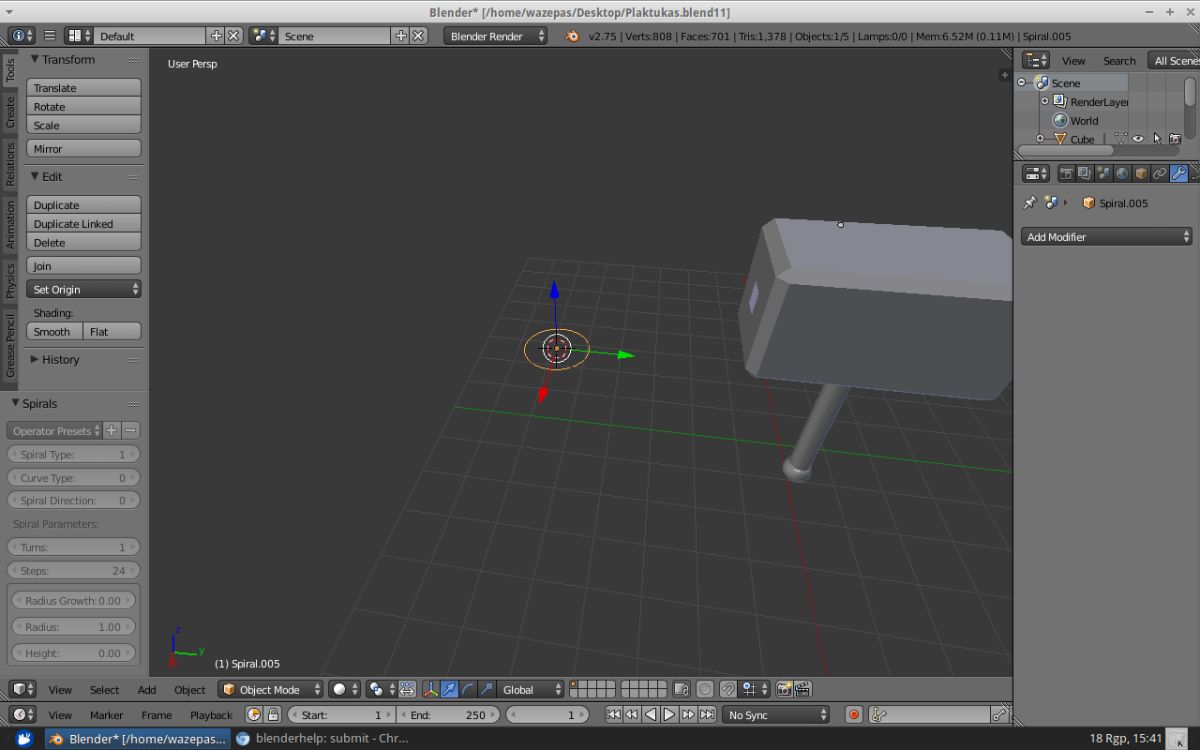Render an OpenGL animation (clapperboard icon)
This screenshot has height=750, width=1200.
(x=803, y=689)
